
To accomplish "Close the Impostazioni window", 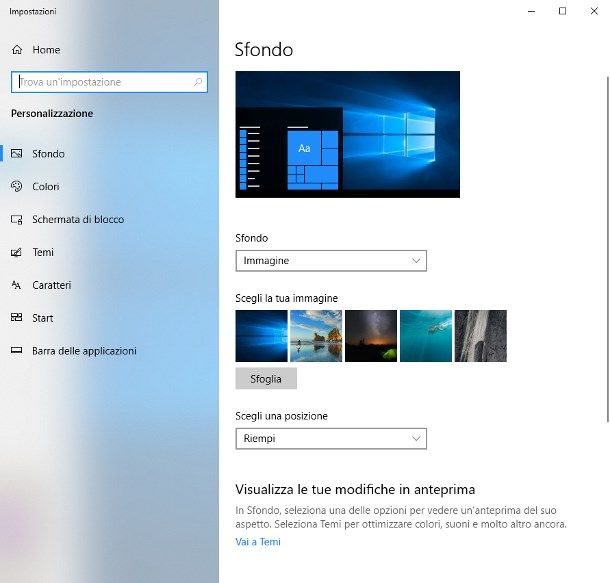I will [x=594, y=11].
